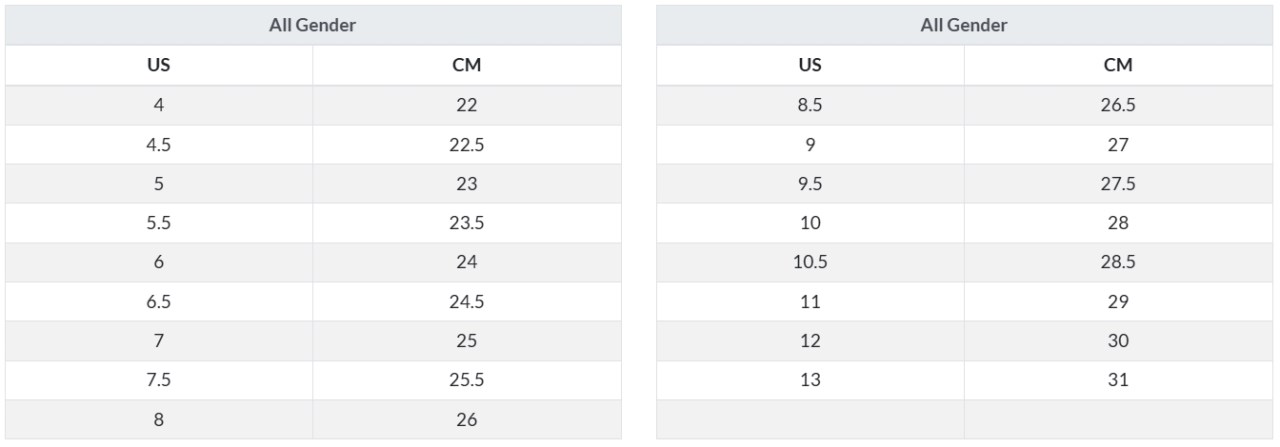Select US size 8.5 cell
This screenshot has height=447, width=1280.
pos(811,105)
